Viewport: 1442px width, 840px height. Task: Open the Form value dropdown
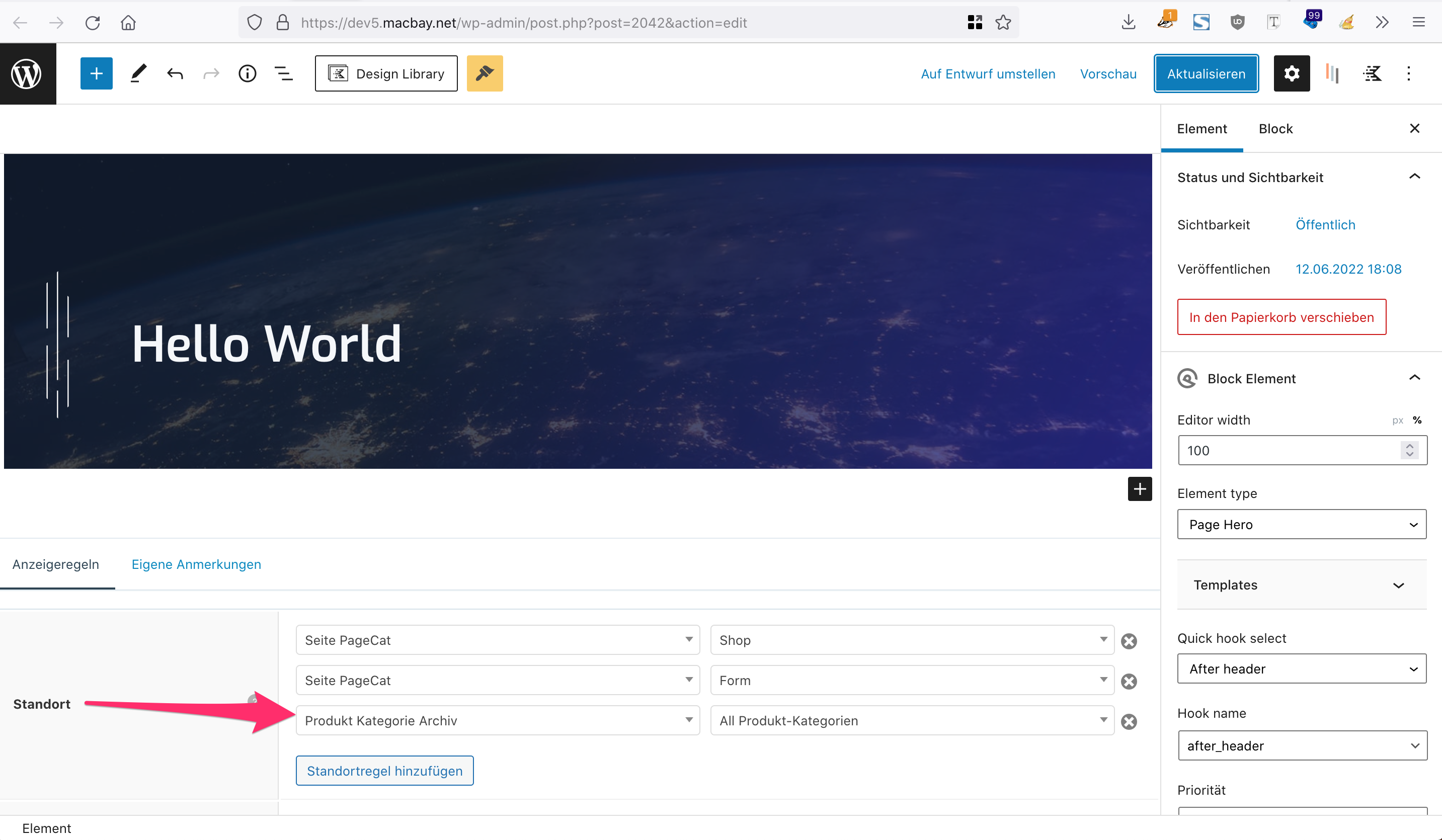912,681
